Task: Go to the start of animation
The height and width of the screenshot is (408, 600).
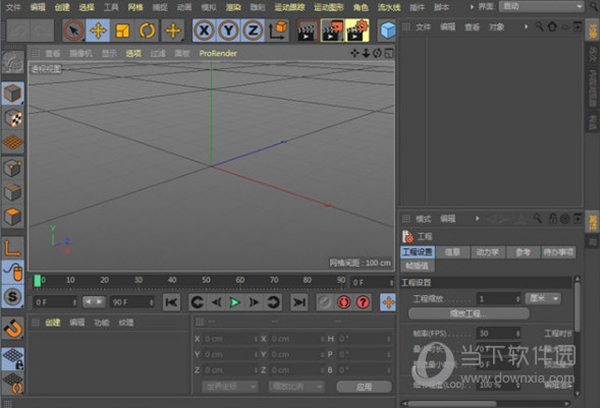Action: click(x=171, y=302)
